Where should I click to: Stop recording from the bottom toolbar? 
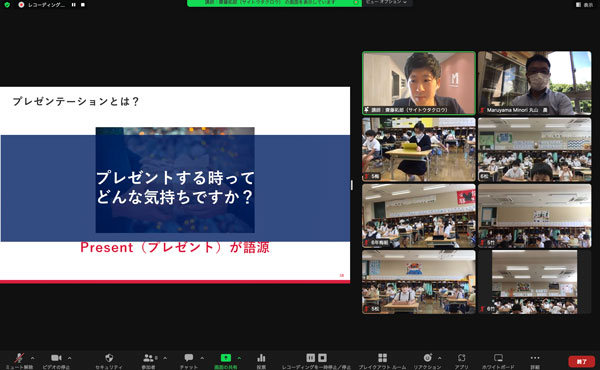323,358
